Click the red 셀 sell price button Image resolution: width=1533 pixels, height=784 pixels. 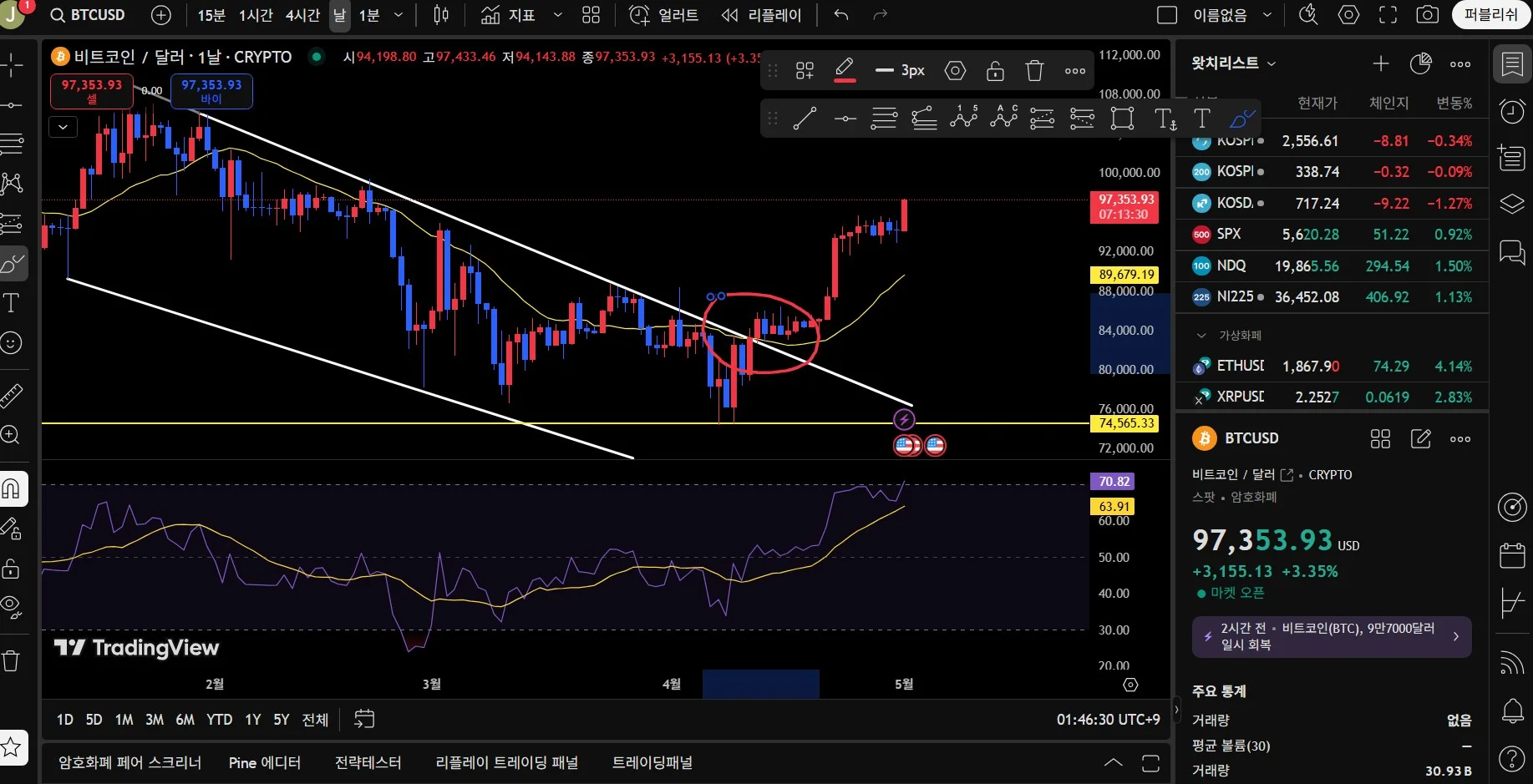(91, 91)
